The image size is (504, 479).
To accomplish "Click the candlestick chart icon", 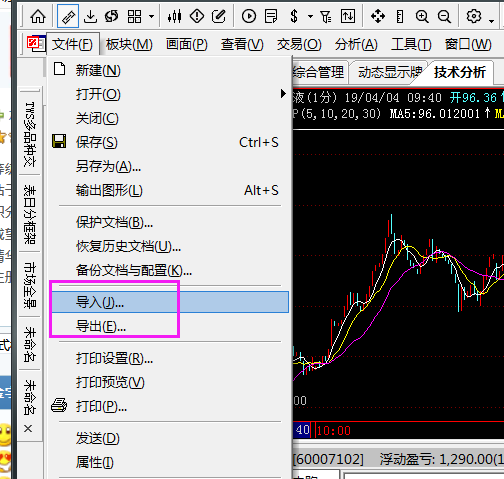I will pyautogui.click(x=175, y=16).
